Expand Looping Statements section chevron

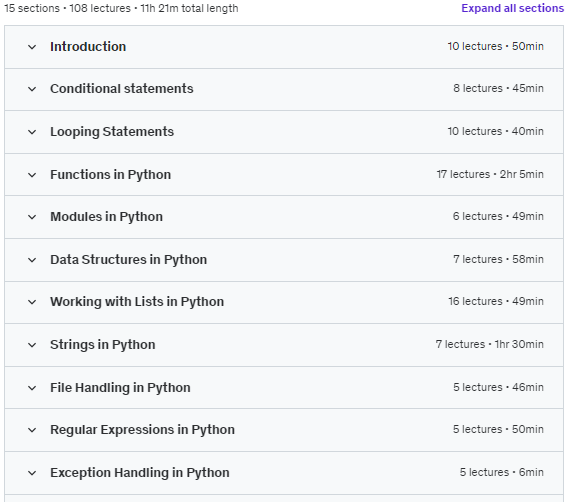click(32, 132)
